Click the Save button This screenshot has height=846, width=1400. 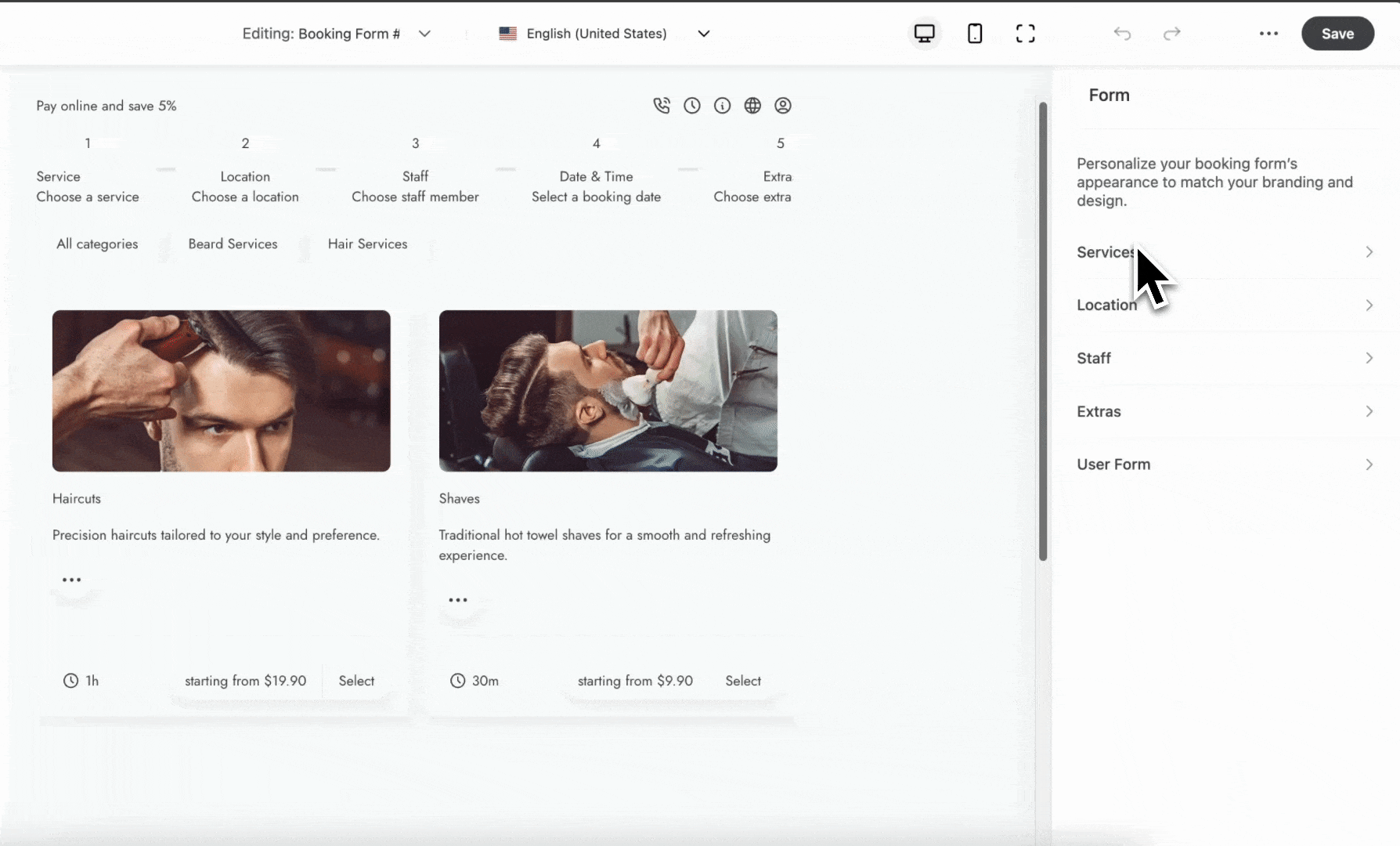[x=1337, y=34]
